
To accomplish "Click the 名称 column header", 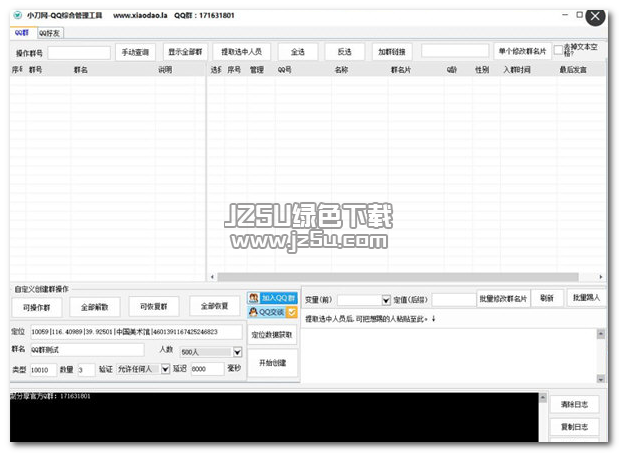I will 341,70.
